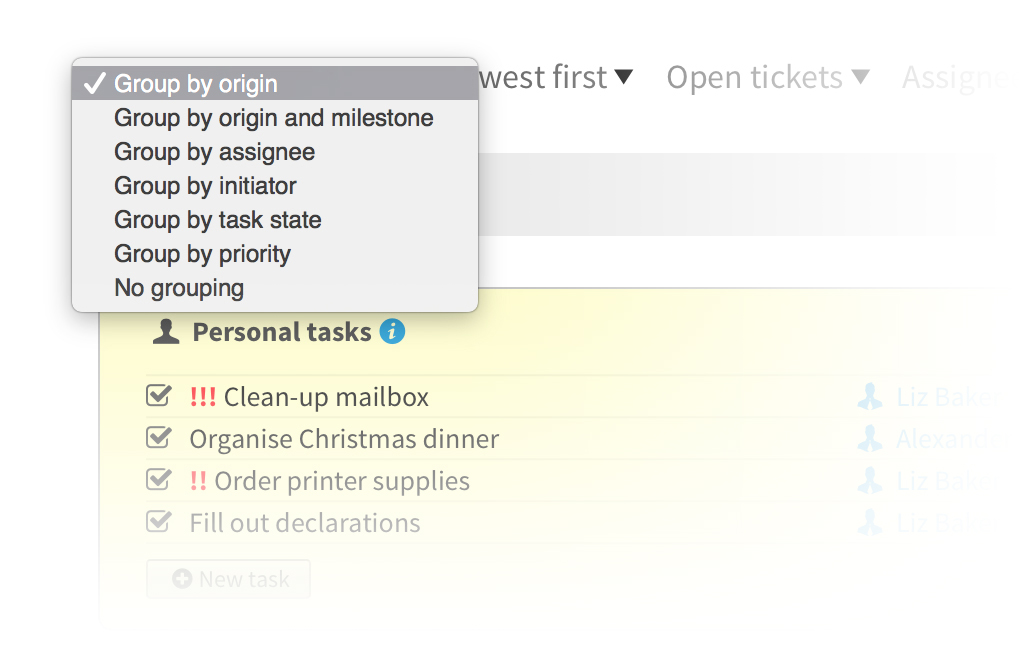Toggle the Order printer supplies checkbox
The height and width of the screenshot is (652, 1028).
click(158, 480)
